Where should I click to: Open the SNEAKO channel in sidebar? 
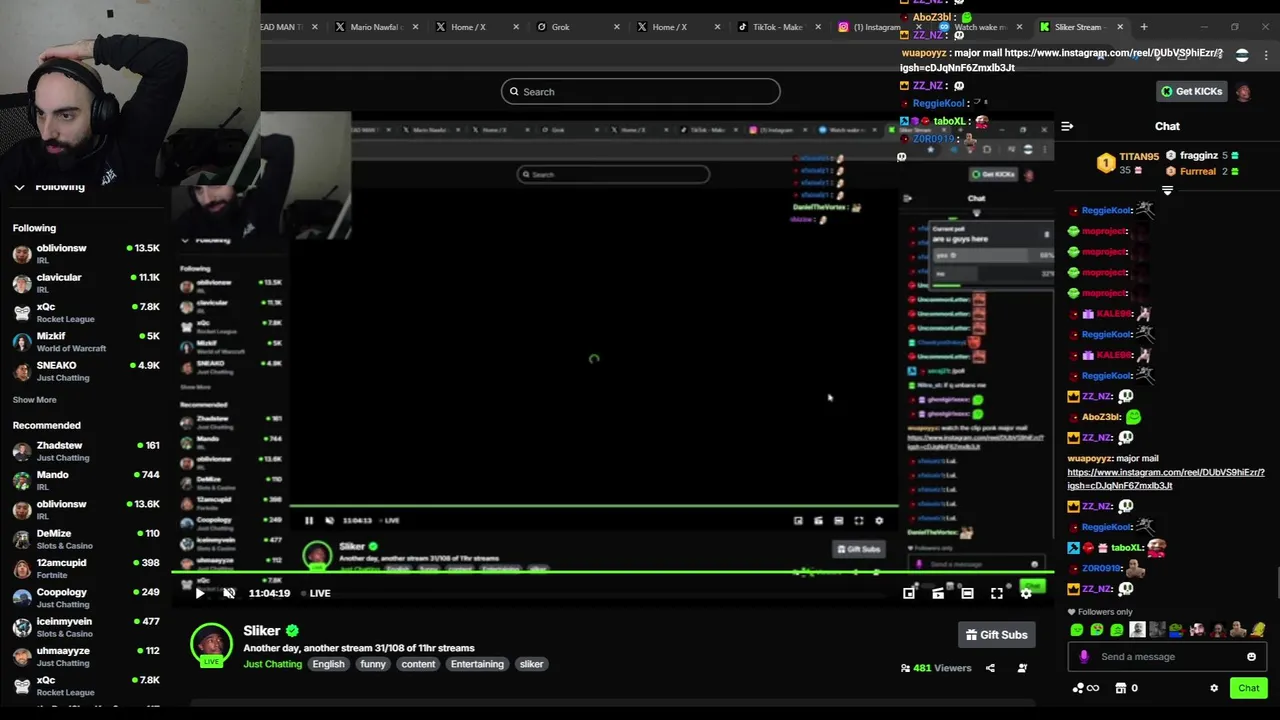pyautogui.click(x=86, y=371)
